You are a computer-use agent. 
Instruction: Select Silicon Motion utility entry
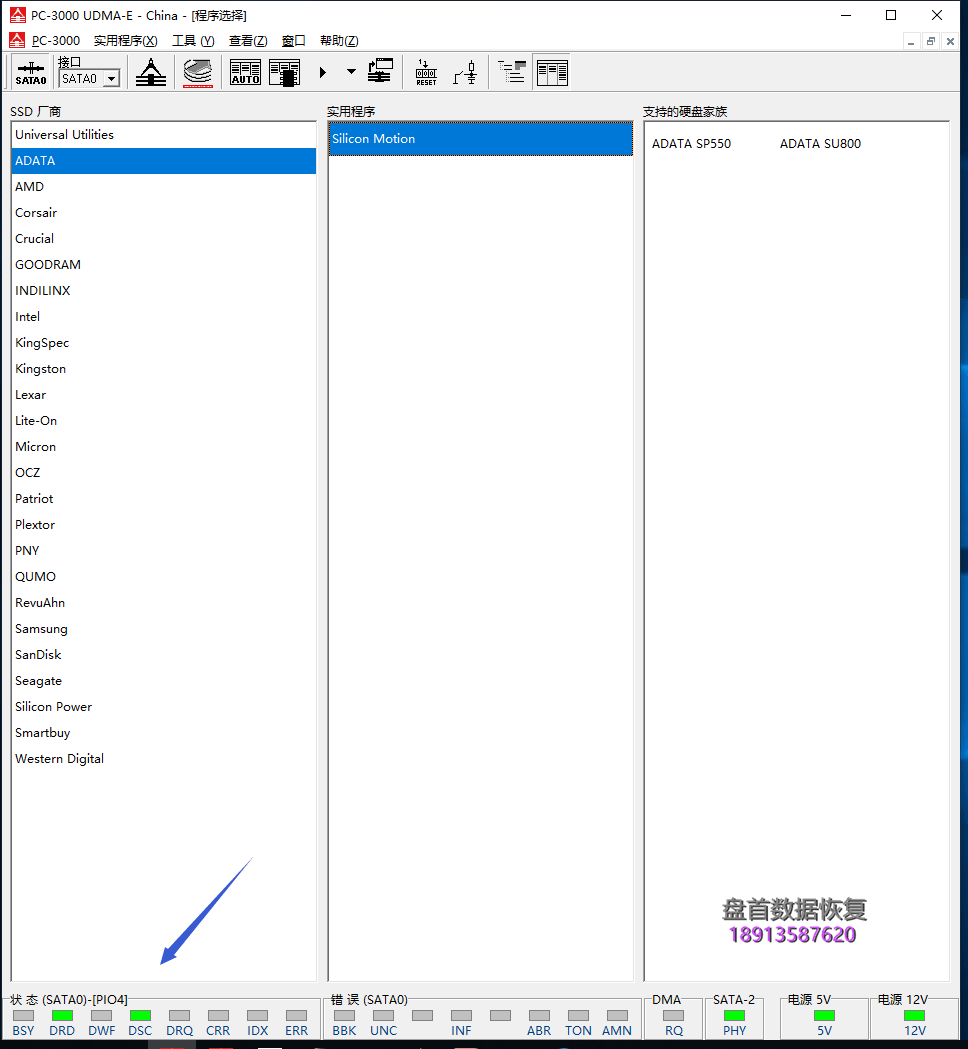[480, 139]
